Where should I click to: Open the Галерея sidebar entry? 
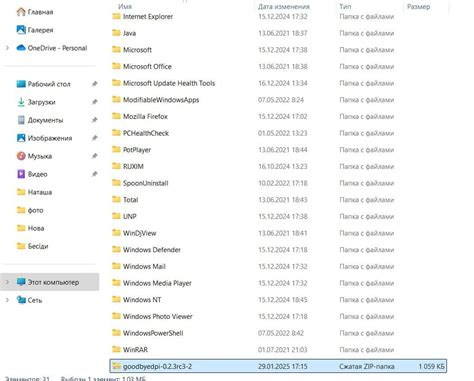tap(40, 30)
